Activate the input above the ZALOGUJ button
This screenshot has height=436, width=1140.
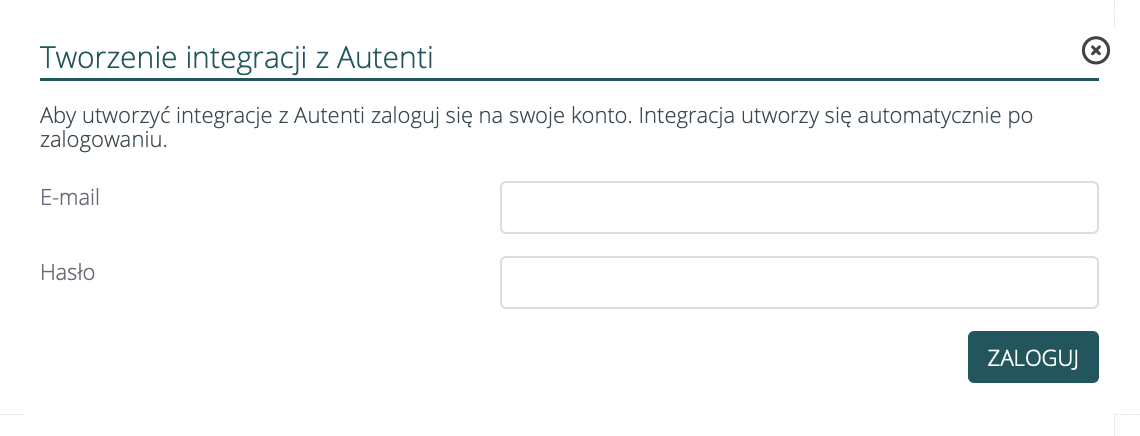tap(799, 283)
